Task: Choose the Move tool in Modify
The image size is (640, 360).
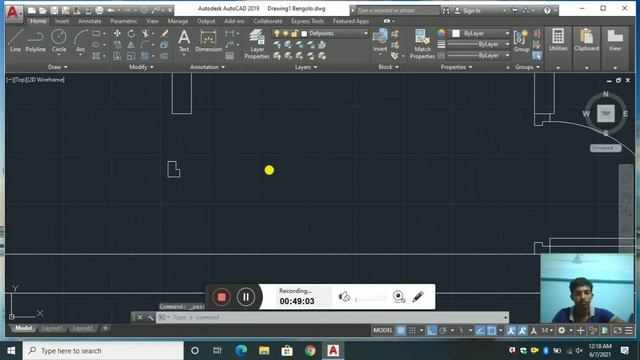Action: [117, 33]
